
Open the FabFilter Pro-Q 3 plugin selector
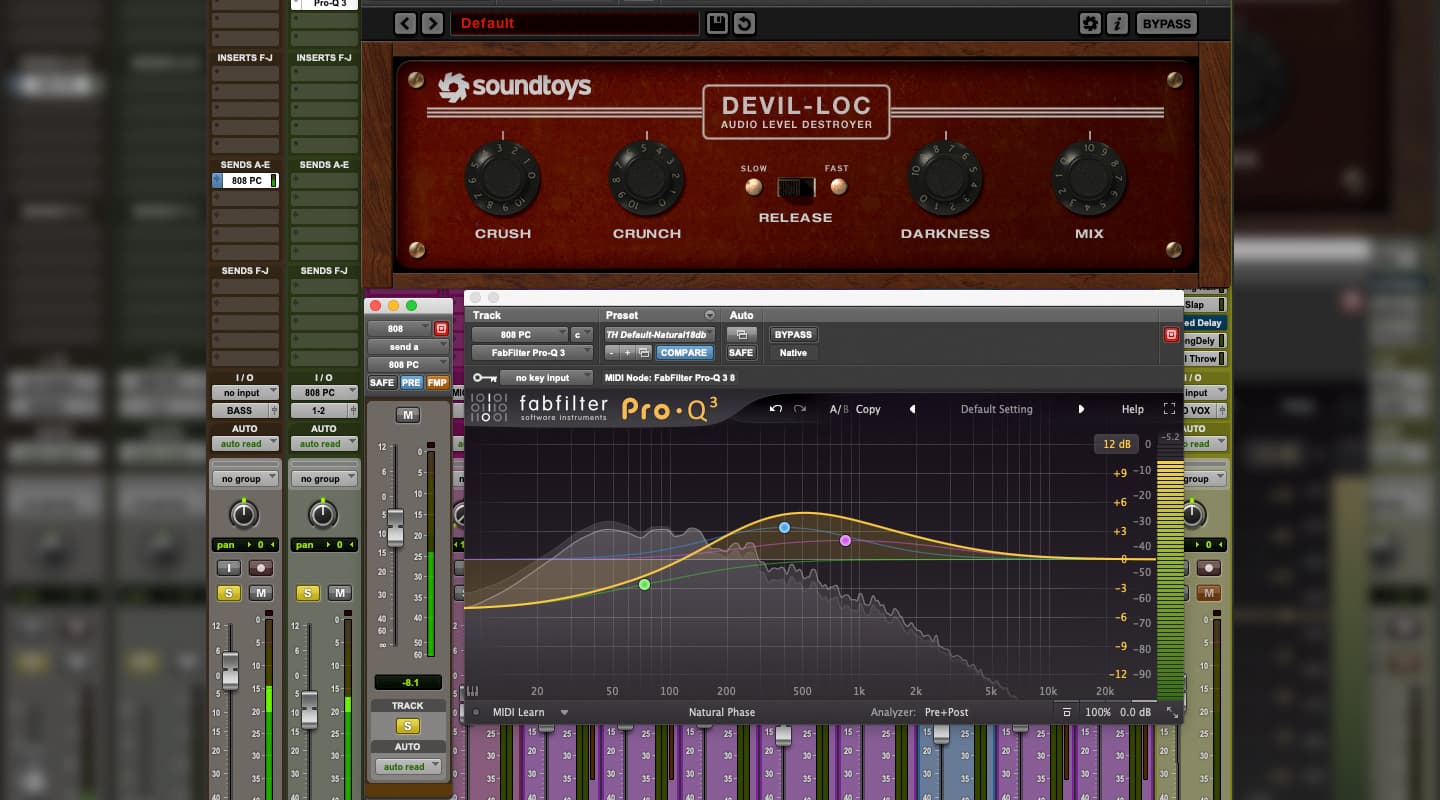click(x=532, y=353)
